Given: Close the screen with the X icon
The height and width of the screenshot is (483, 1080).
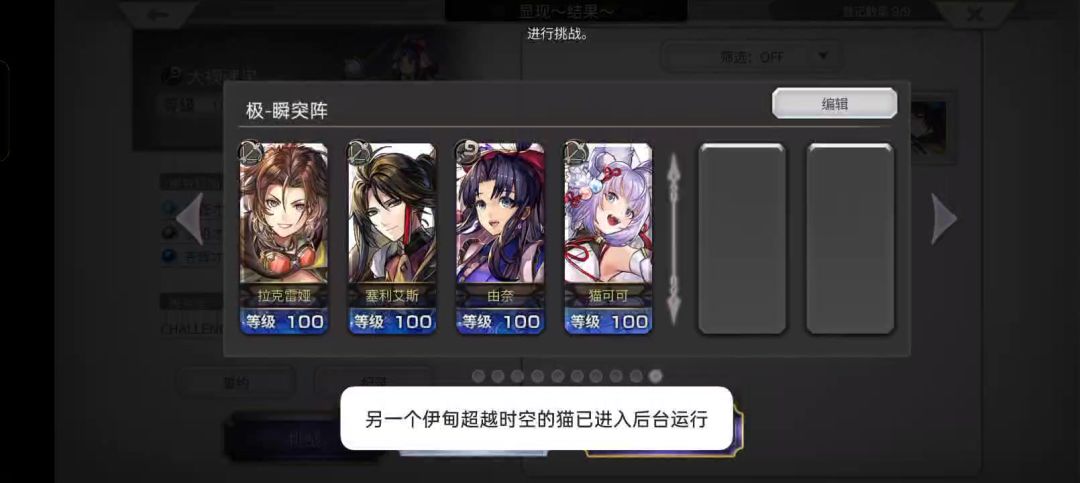Looking at the screenshot, I should [975, 14].
